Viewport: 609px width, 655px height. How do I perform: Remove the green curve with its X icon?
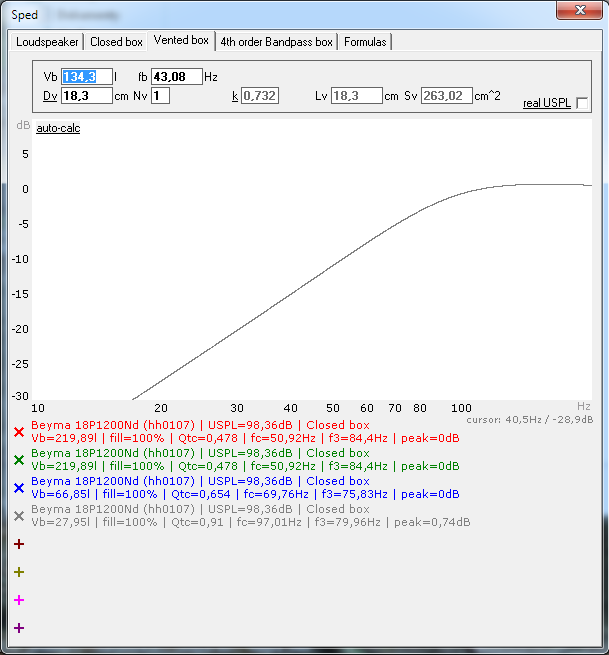click(19, 460)
